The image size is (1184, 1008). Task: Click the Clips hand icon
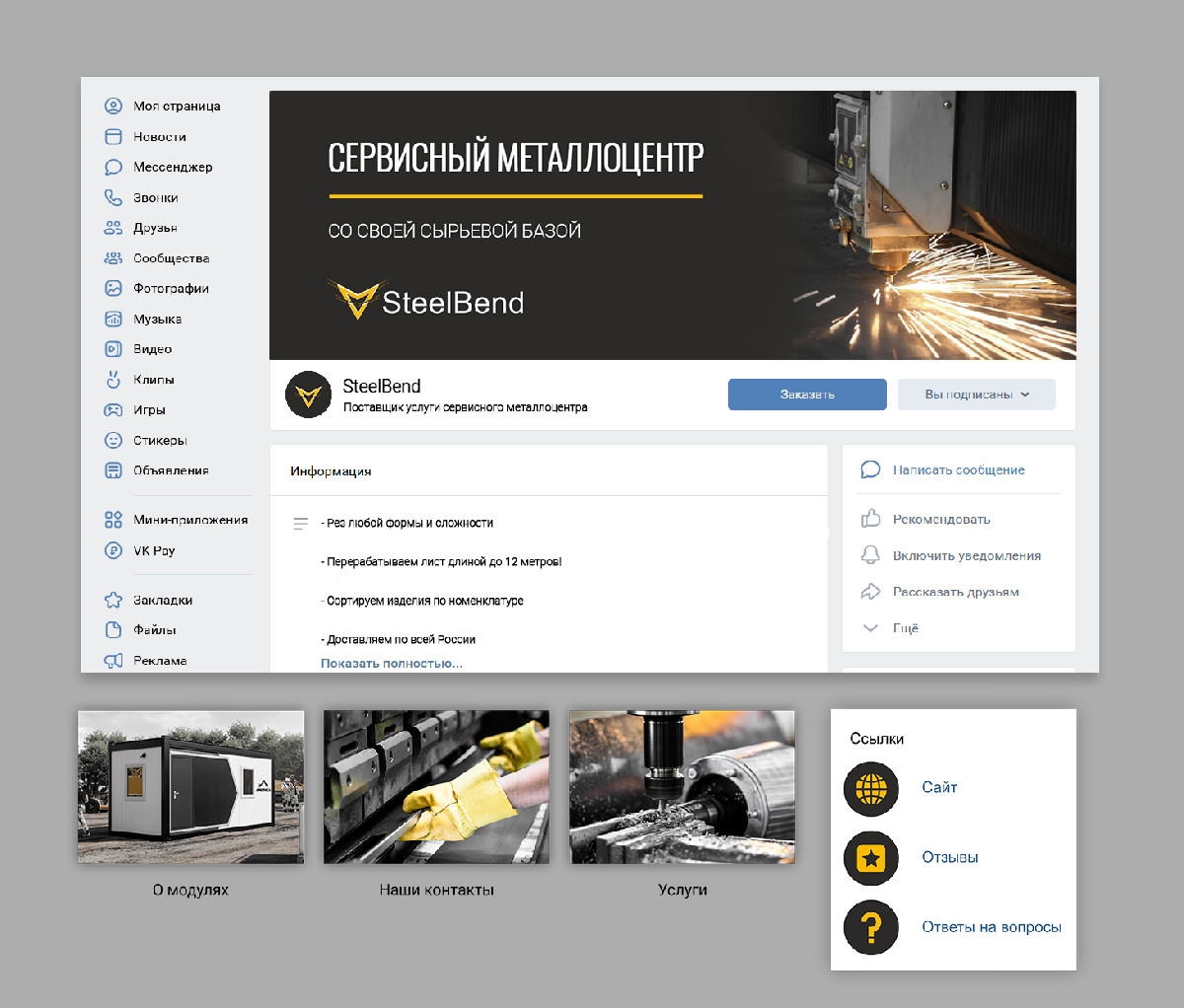(113, 380)
